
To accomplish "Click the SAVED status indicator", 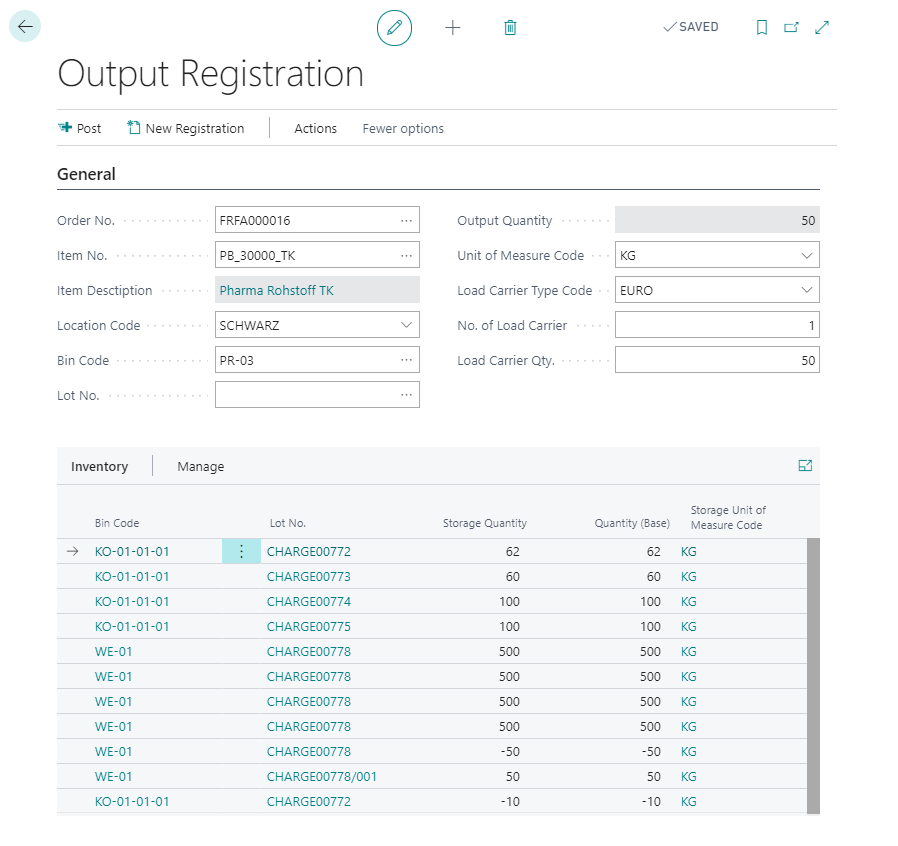I will (x=691, y=27).
